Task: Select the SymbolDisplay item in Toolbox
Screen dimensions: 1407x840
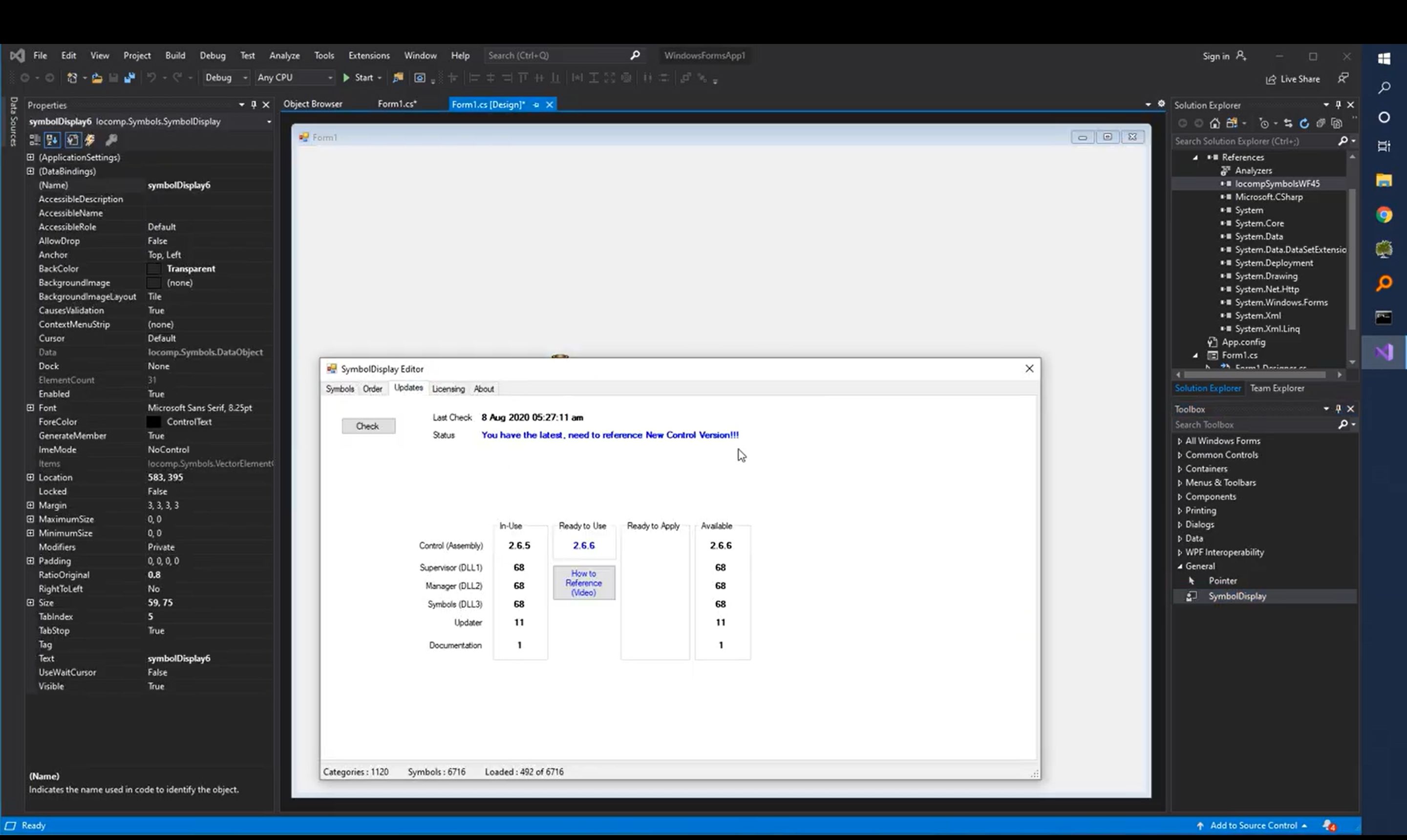Action: [x=1264, y=597]
